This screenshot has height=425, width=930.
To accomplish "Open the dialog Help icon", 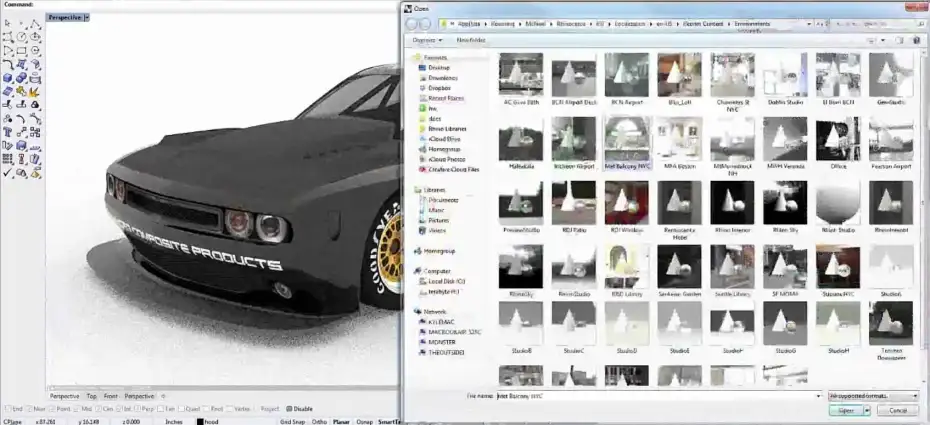I will pos(915,40).
